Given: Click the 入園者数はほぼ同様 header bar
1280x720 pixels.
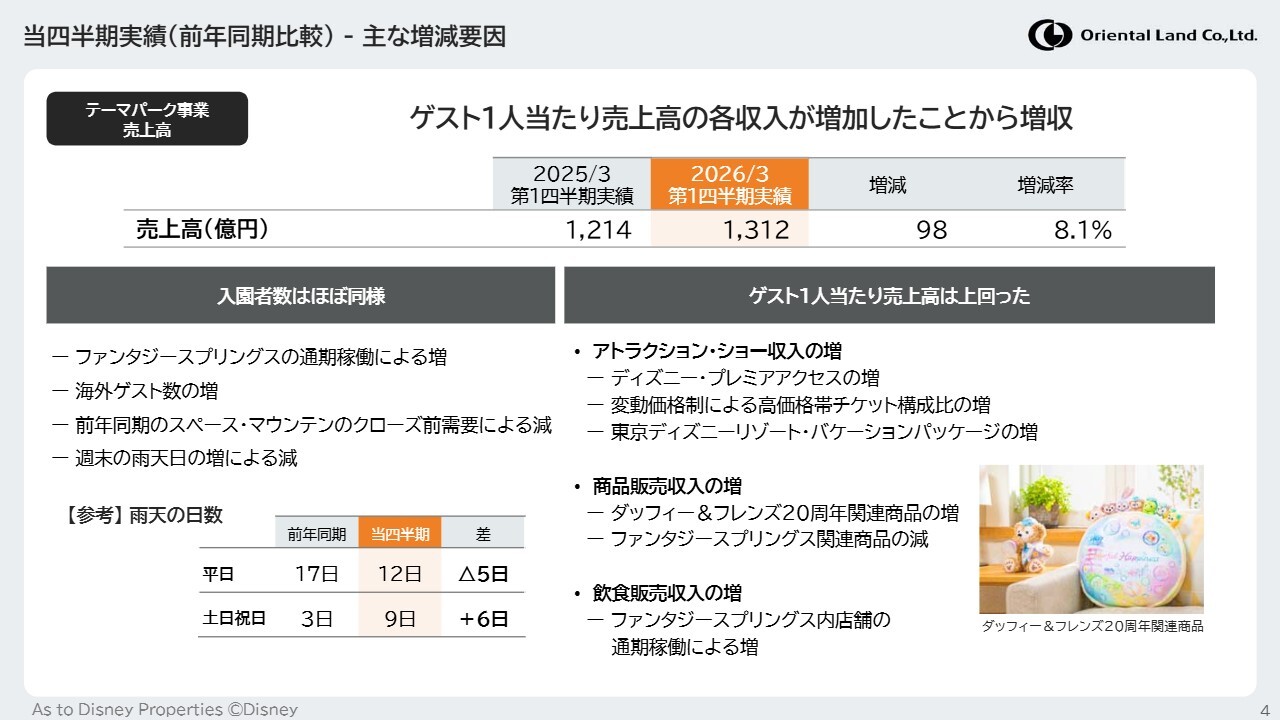Looking at the screenshot, I should 301,296.
